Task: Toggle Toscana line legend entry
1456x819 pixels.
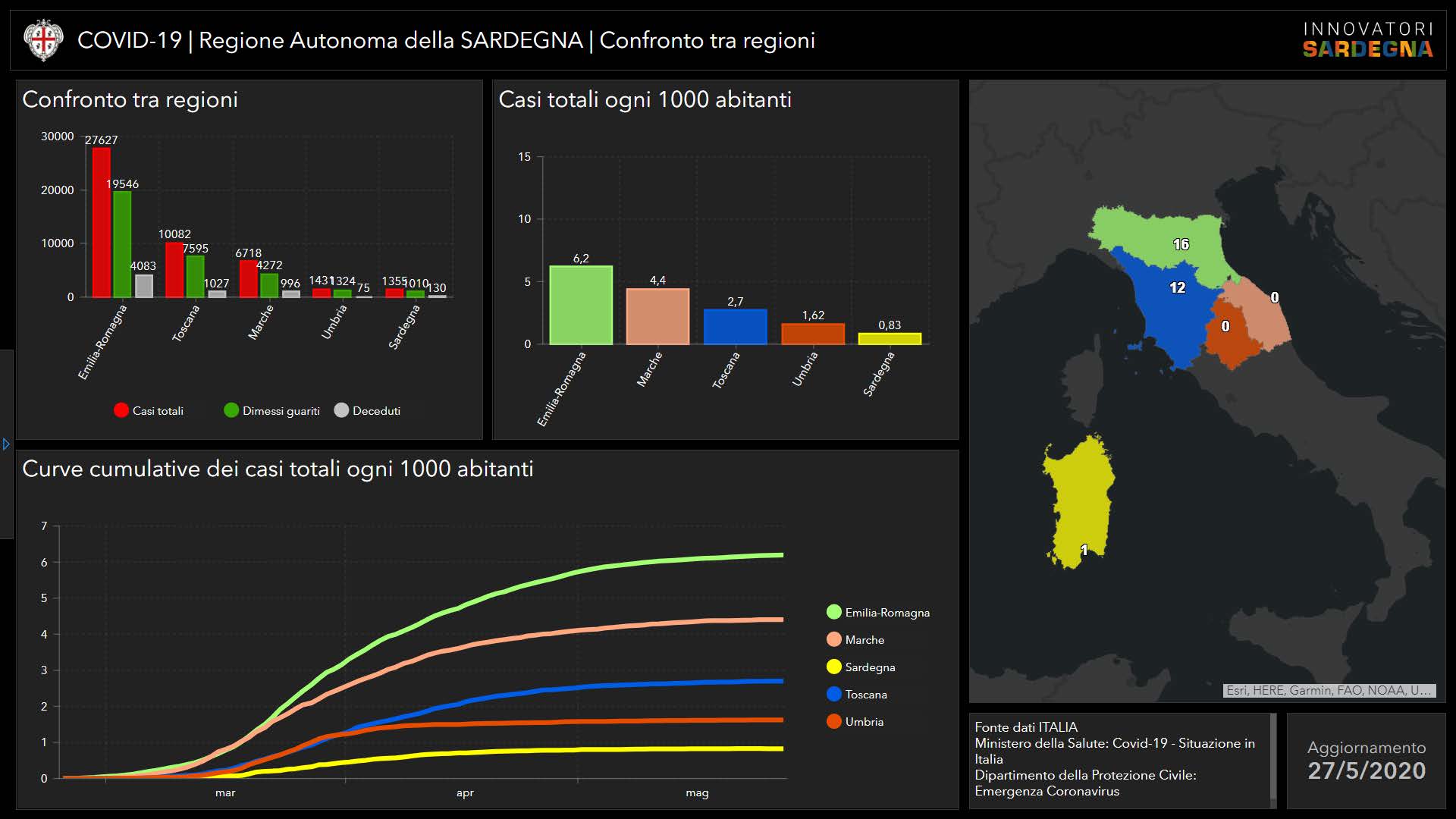Action: (857, 694)
